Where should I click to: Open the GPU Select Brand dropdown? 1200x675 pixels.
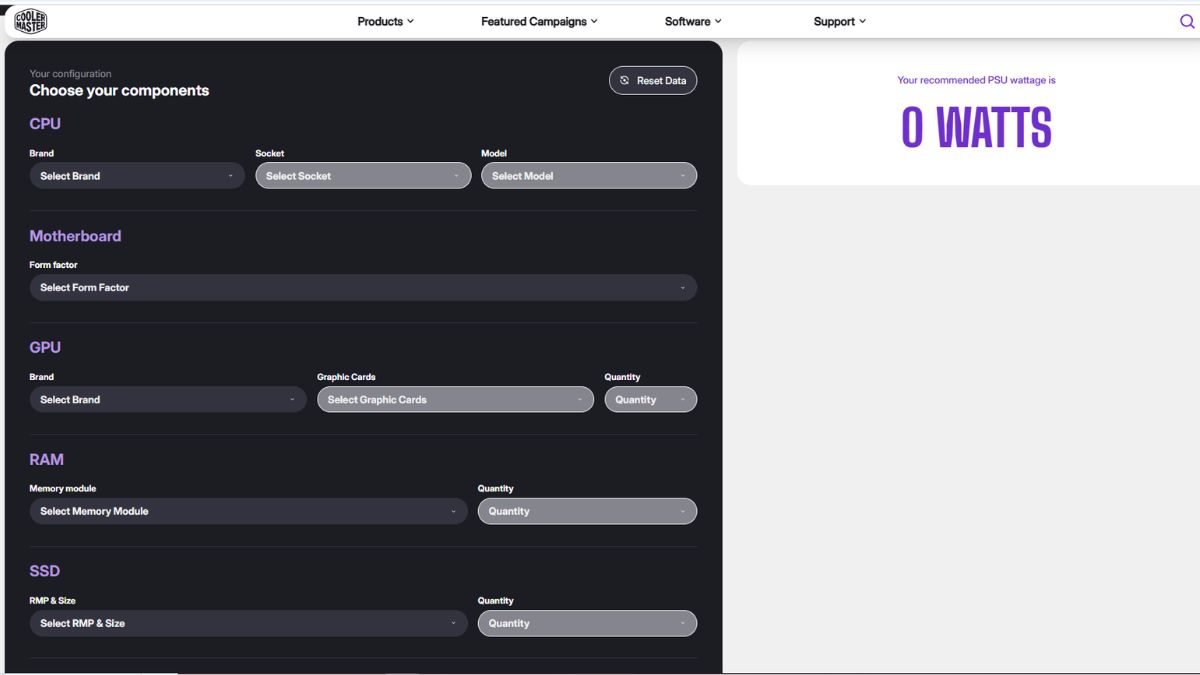pos(168,400)
